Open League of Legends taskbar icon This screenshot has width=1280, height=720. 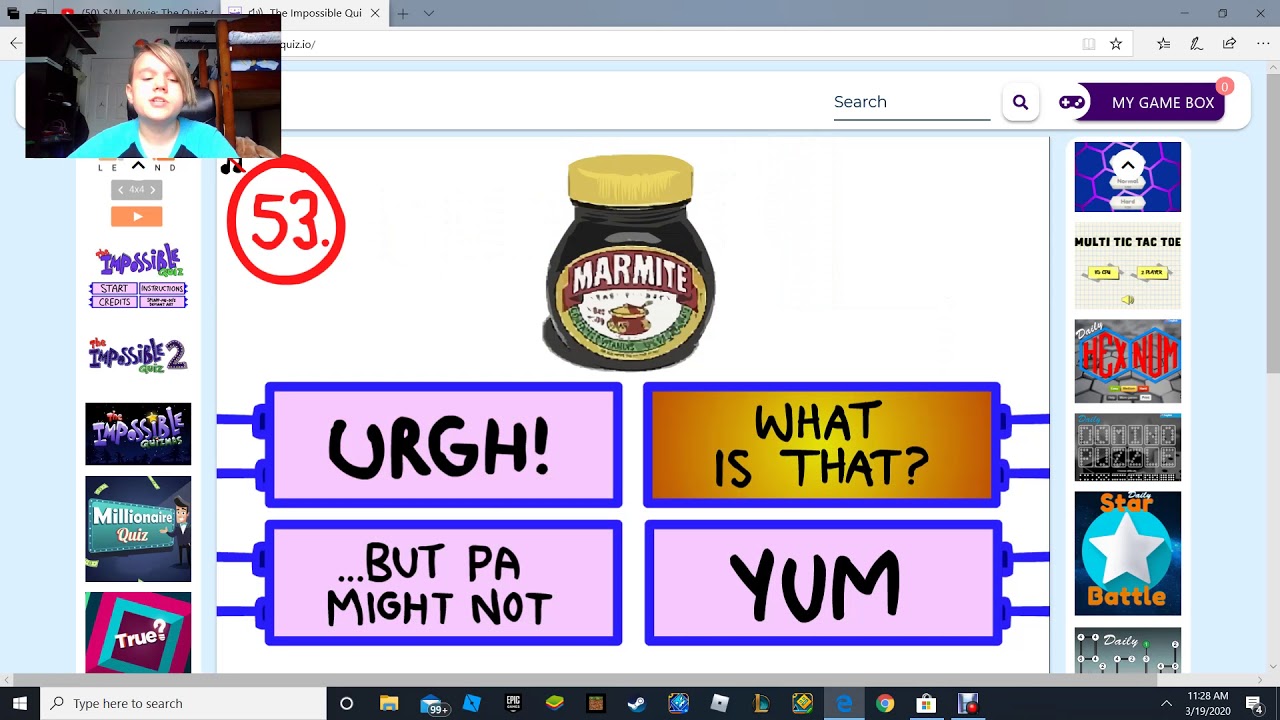[x=761, y=703]
